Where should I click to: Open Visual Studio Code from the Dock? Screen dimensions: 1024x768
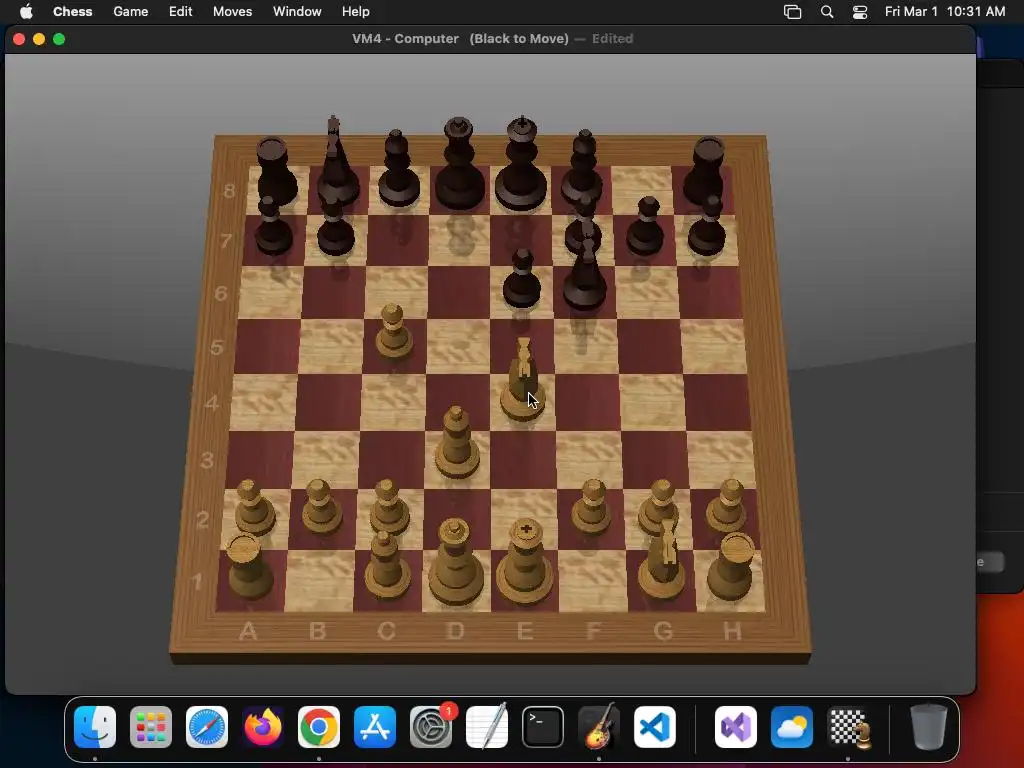coord(655,727)
